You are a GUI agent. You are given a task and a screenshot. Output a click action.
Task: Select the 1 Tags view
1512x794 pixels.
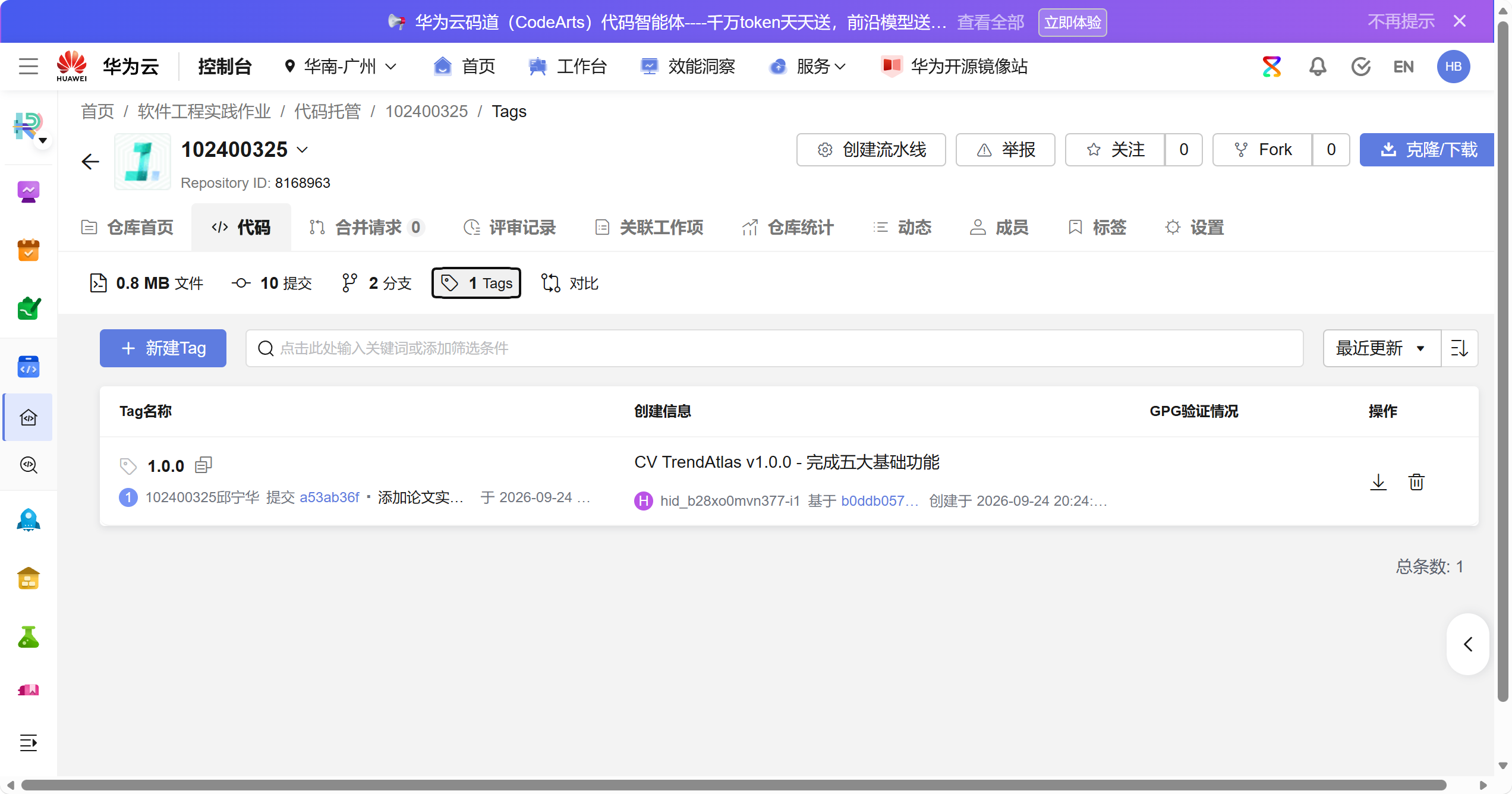tap(476, 283)
